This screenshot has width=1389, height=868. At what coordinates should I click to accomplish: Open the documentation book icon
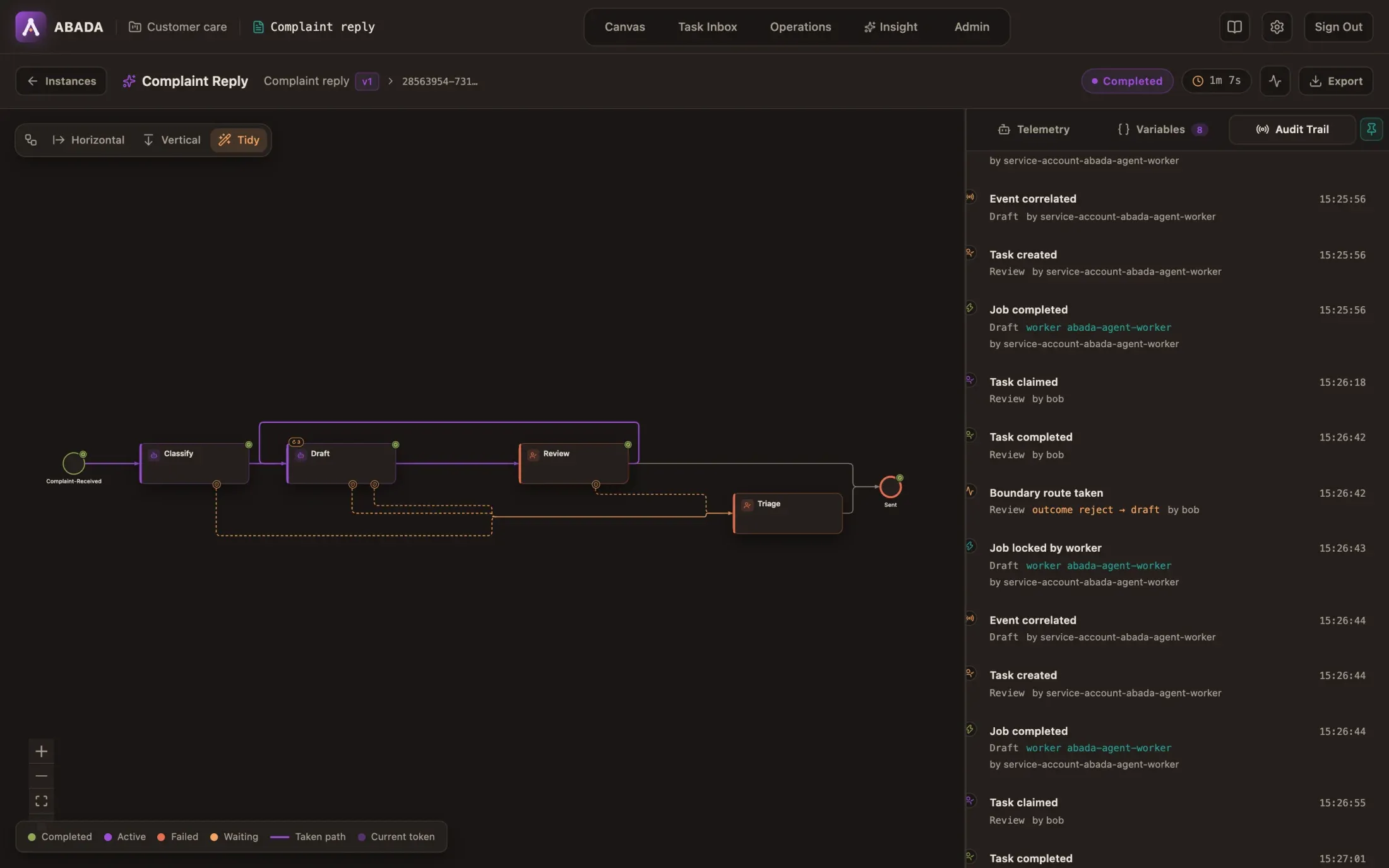(1234, 27)
